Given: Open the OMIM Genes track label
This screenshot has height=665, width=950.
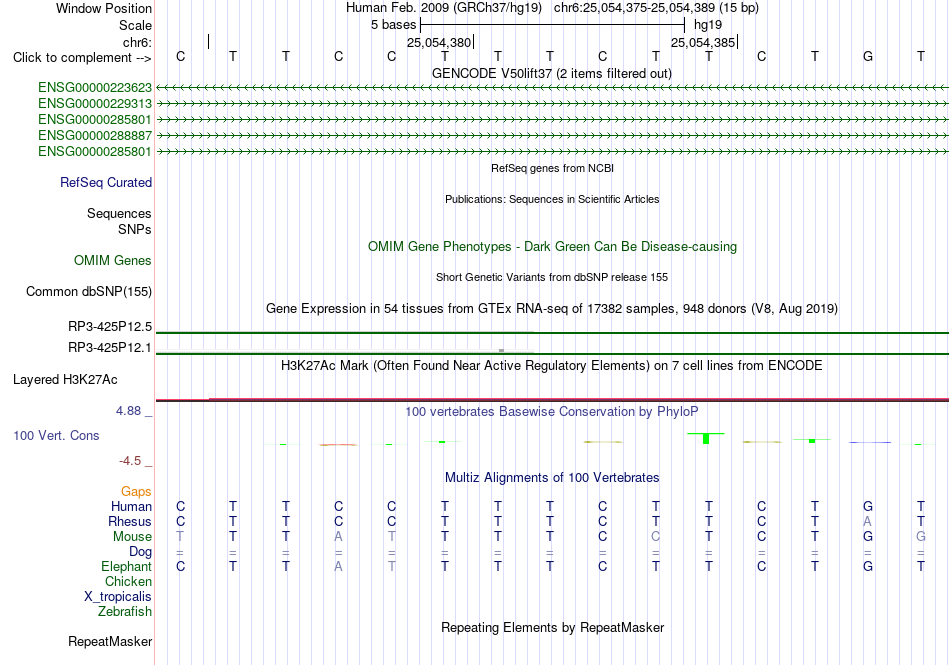Looking at the screenshot, I should 113,260.
